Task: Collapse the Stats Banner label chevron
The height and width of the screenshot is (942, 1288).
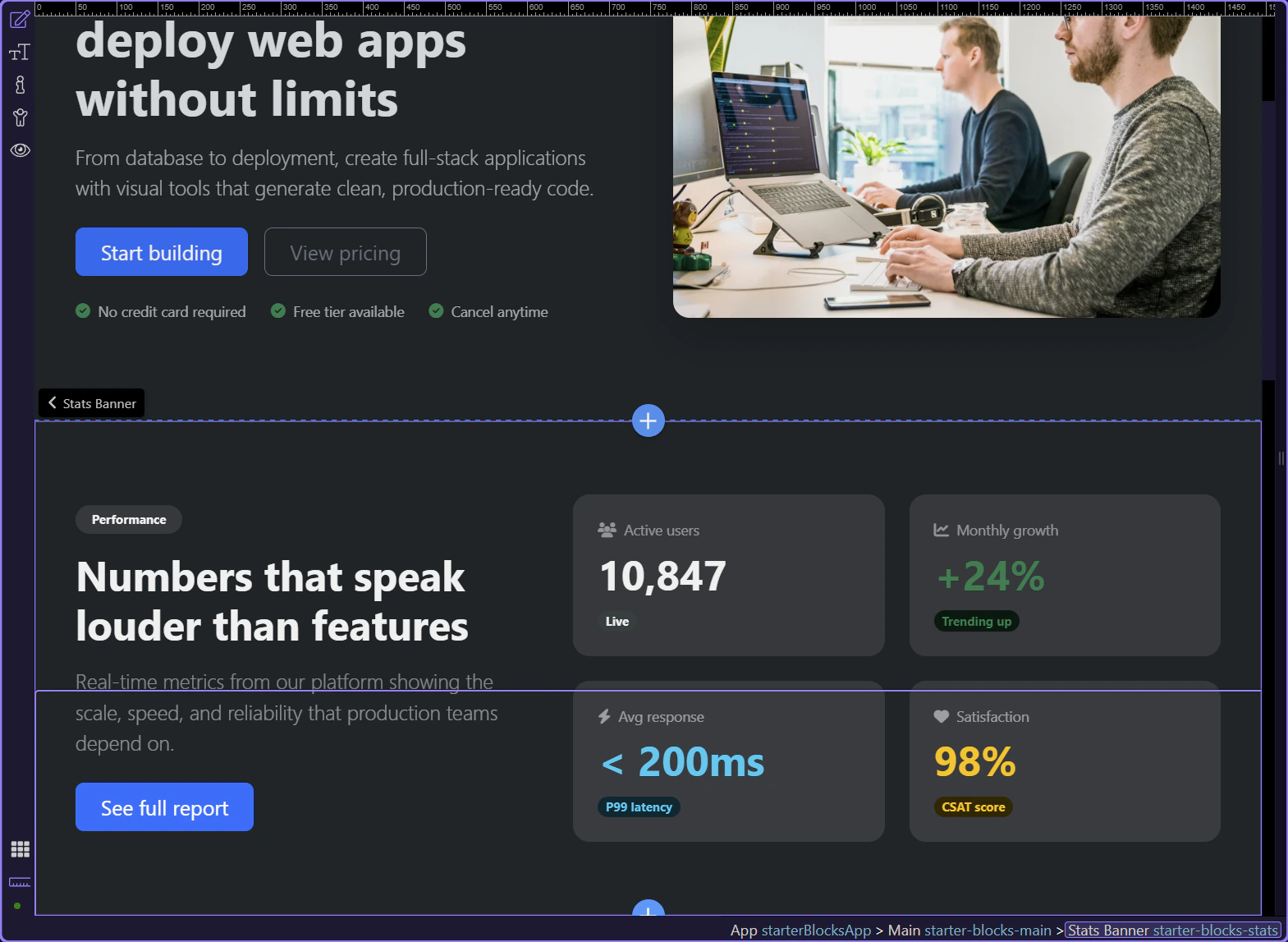Action: click(x=53, y=402)
